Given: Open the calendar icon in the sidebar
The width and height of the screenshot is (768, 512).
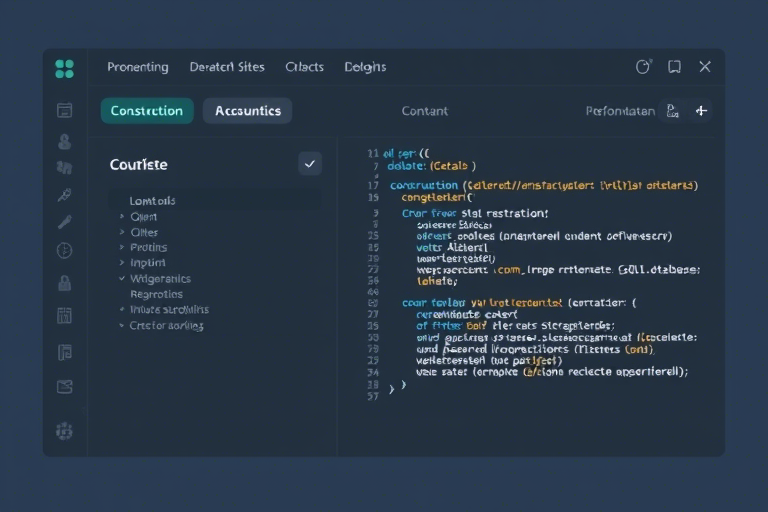Looking at the screenshot, I should (x=65, y=110).
